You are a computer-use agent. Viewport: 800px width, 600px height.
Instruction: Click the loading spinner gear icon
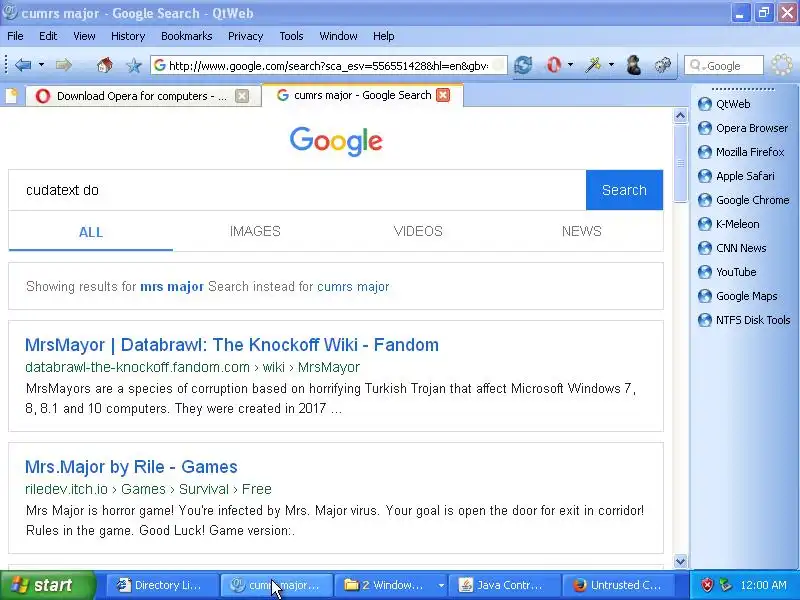(782, 65)
